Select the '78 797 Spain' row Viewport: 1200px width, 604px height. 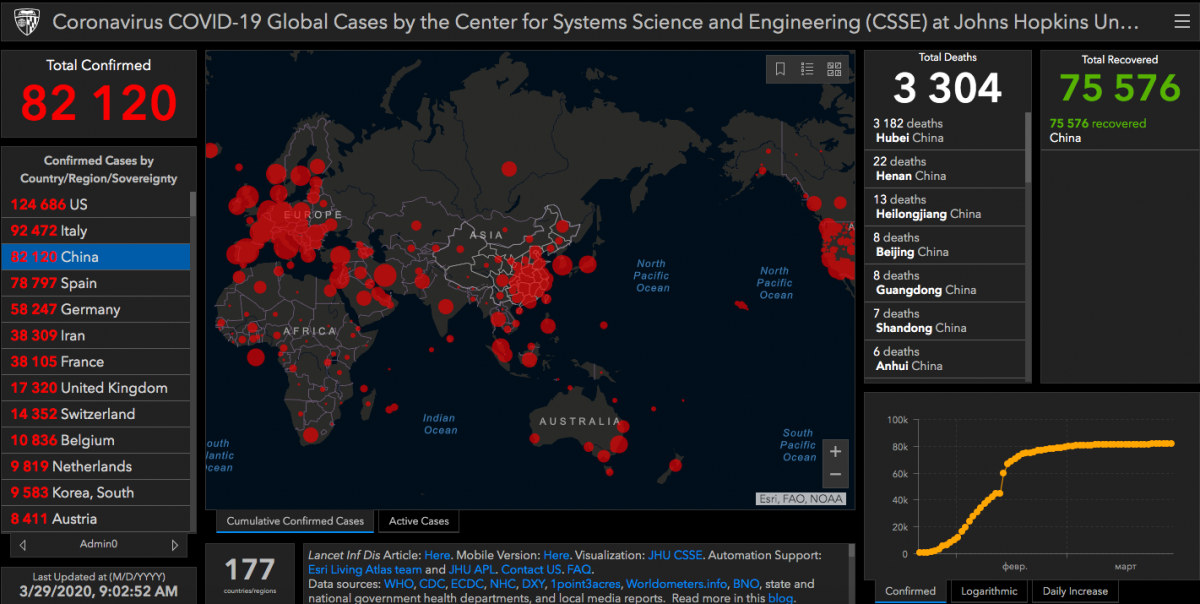(x=96, y=283)
